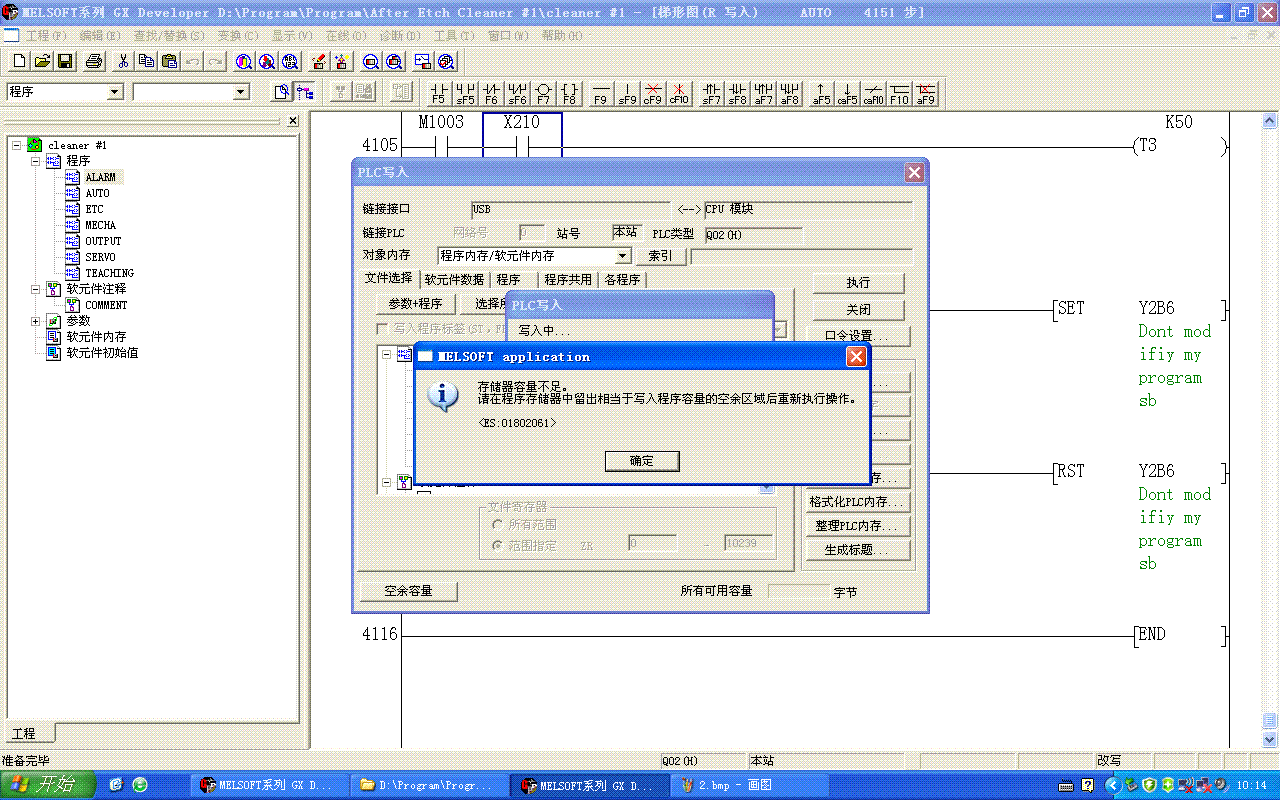Viewport: 1280px width, 800px height.
Task: Click the 格式化PLC内存 button
Action: [859, 502]
